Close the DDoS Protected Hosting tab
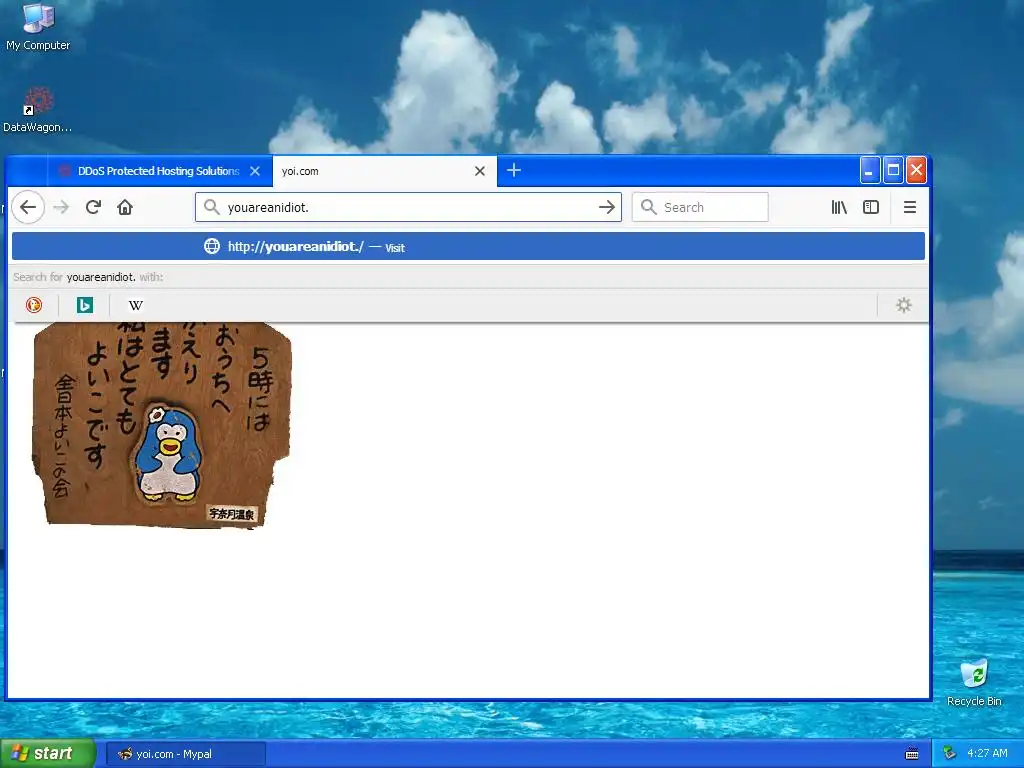Screen dimensions: 1024x768 (x=255, y=171)
